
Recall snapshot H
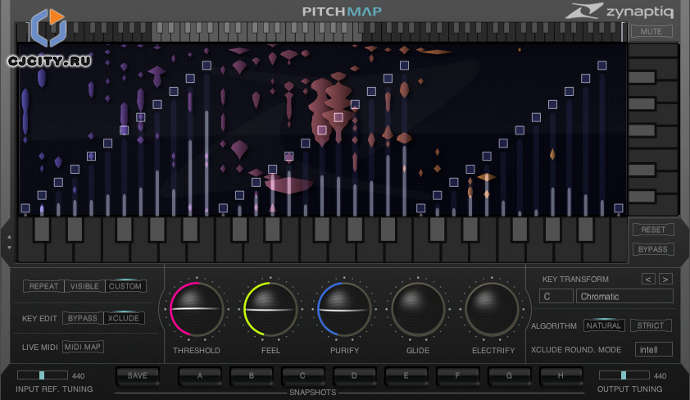tap(561, 376)
